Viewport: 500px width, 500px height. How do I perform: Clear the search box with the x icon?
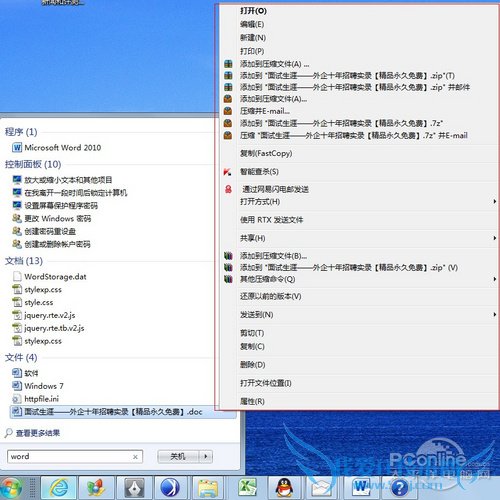[135, 457]
